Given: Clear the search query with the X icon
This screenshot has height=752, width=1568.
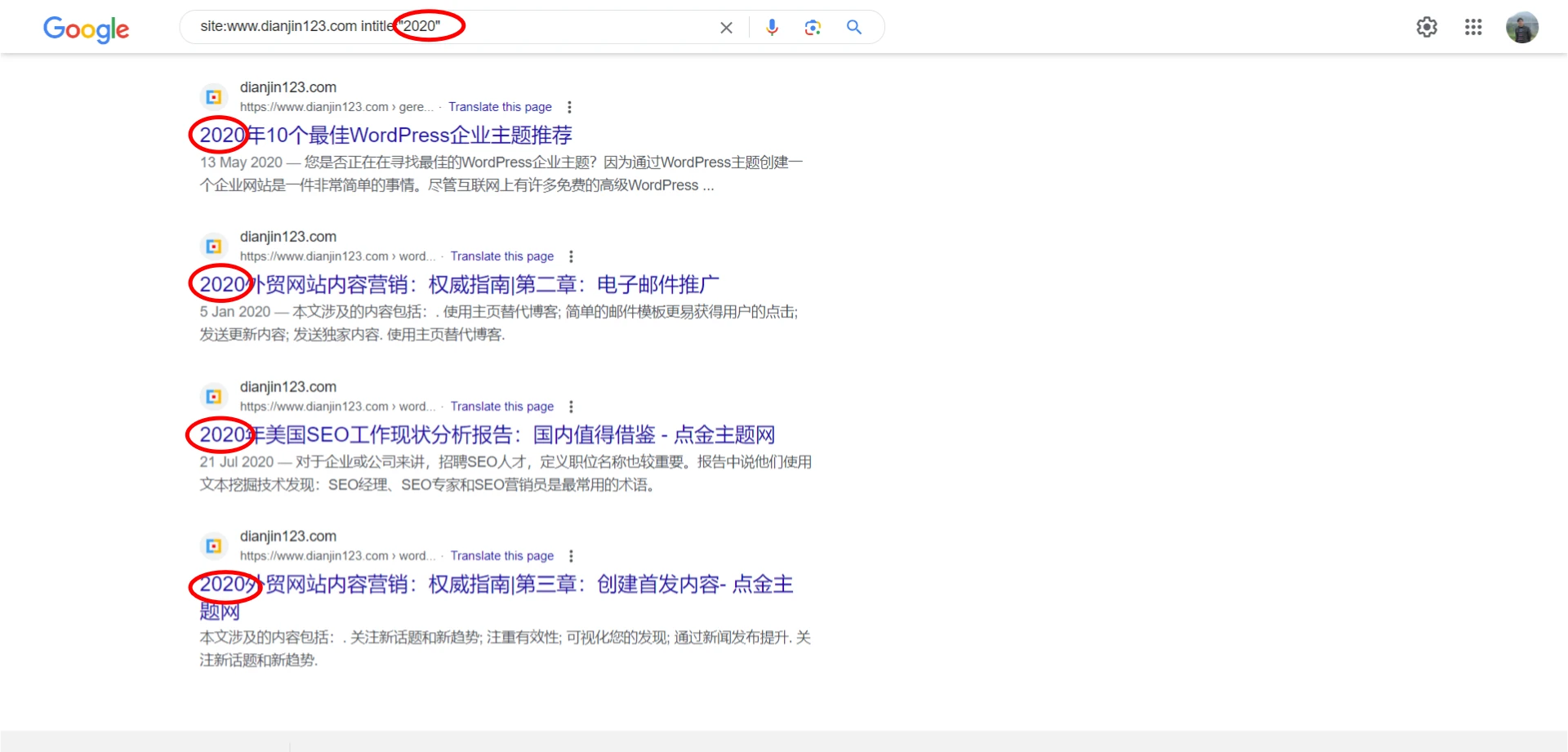Looking at the screenshot, I should click(x=726, y=28).
